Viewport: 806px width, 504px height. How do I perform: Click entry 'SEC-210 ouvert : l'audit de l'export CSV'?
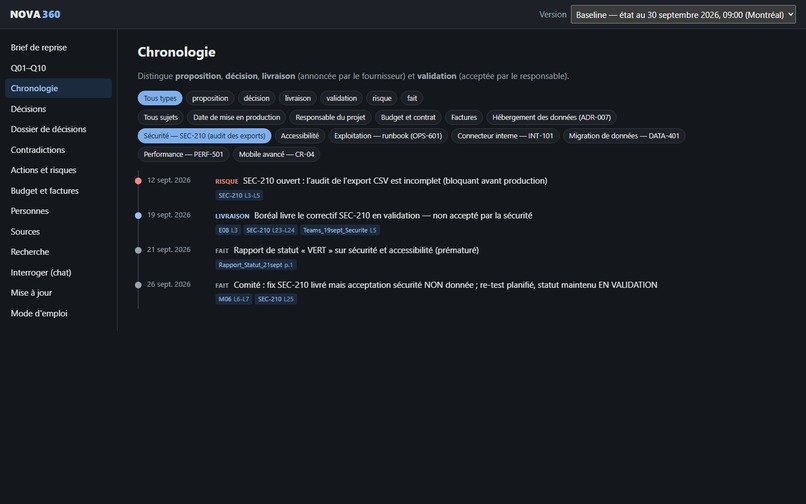click(395, 181)
